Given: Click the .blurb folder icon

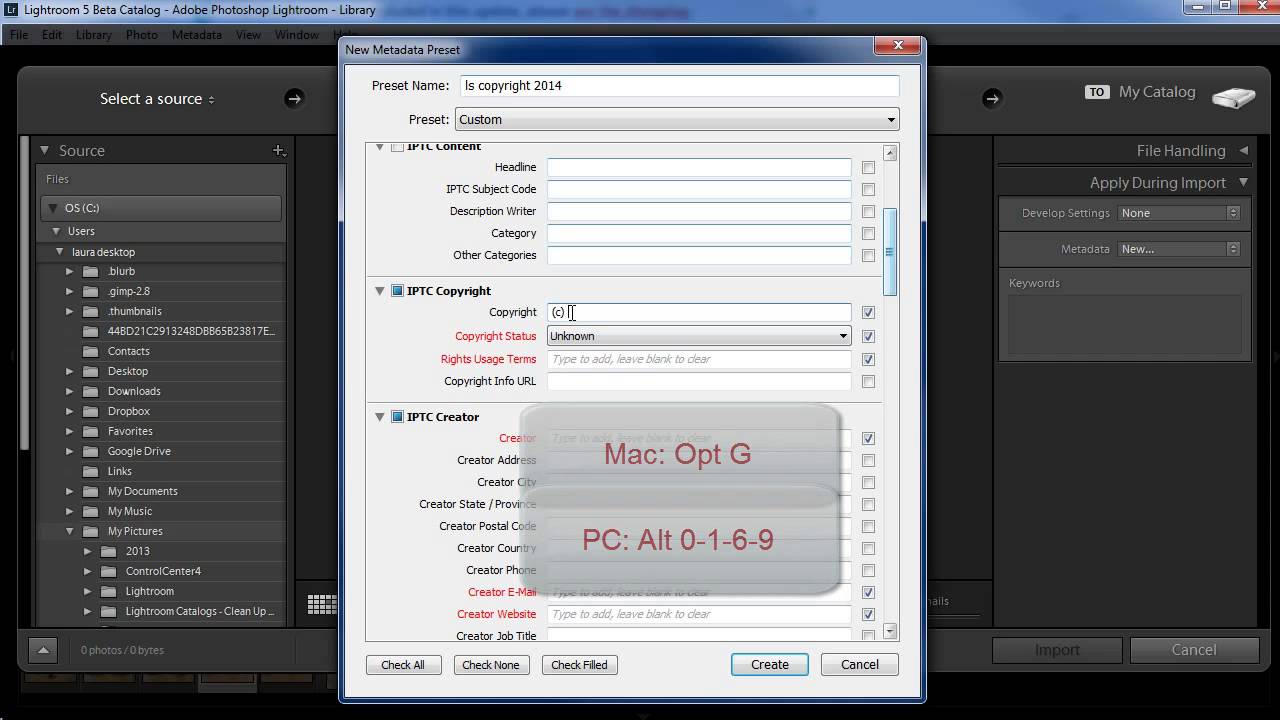Looking at the screenshot, I should tap(90, 271).
